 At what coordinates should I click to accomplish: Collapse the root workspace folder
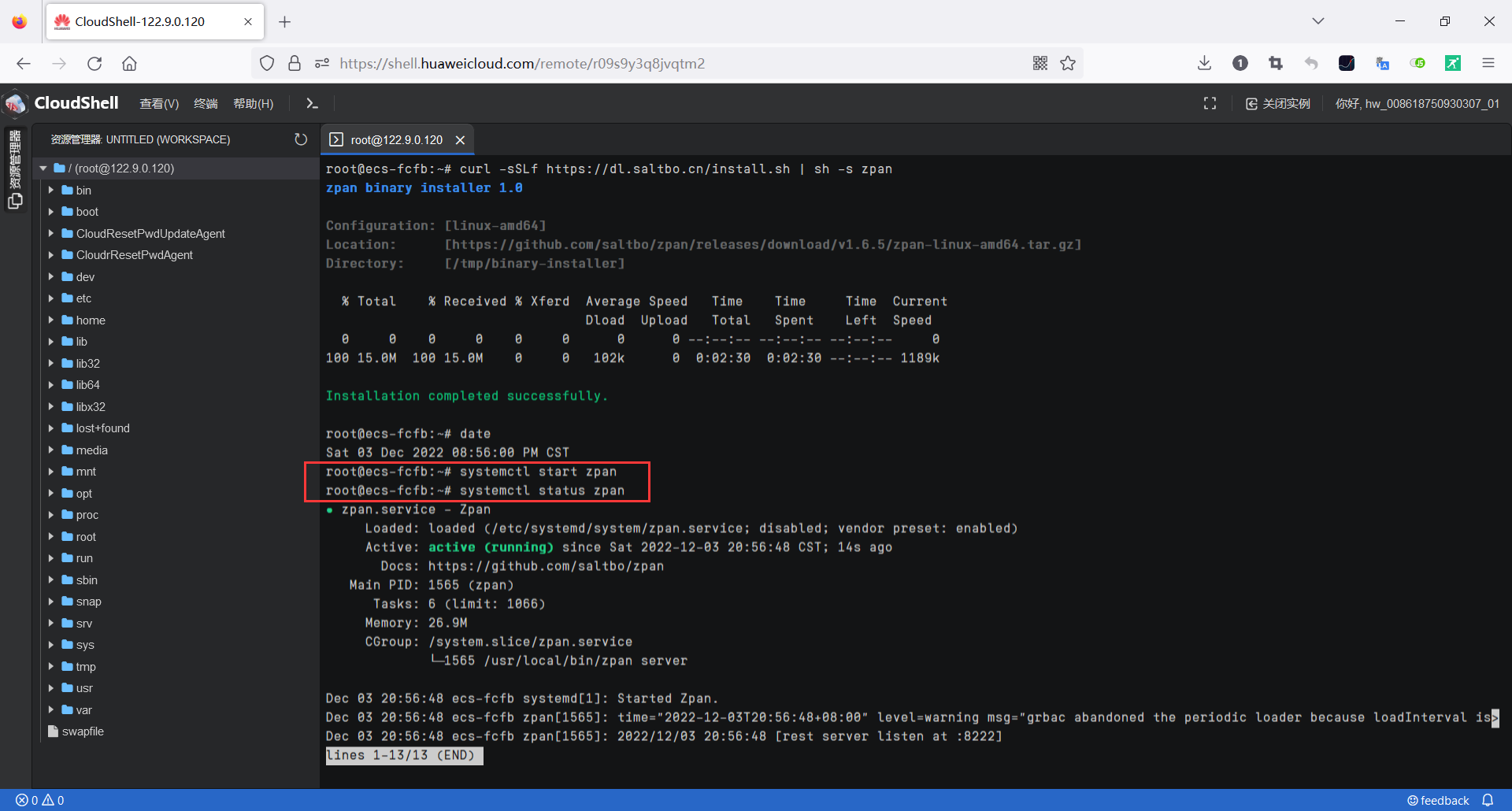point(43,168)
